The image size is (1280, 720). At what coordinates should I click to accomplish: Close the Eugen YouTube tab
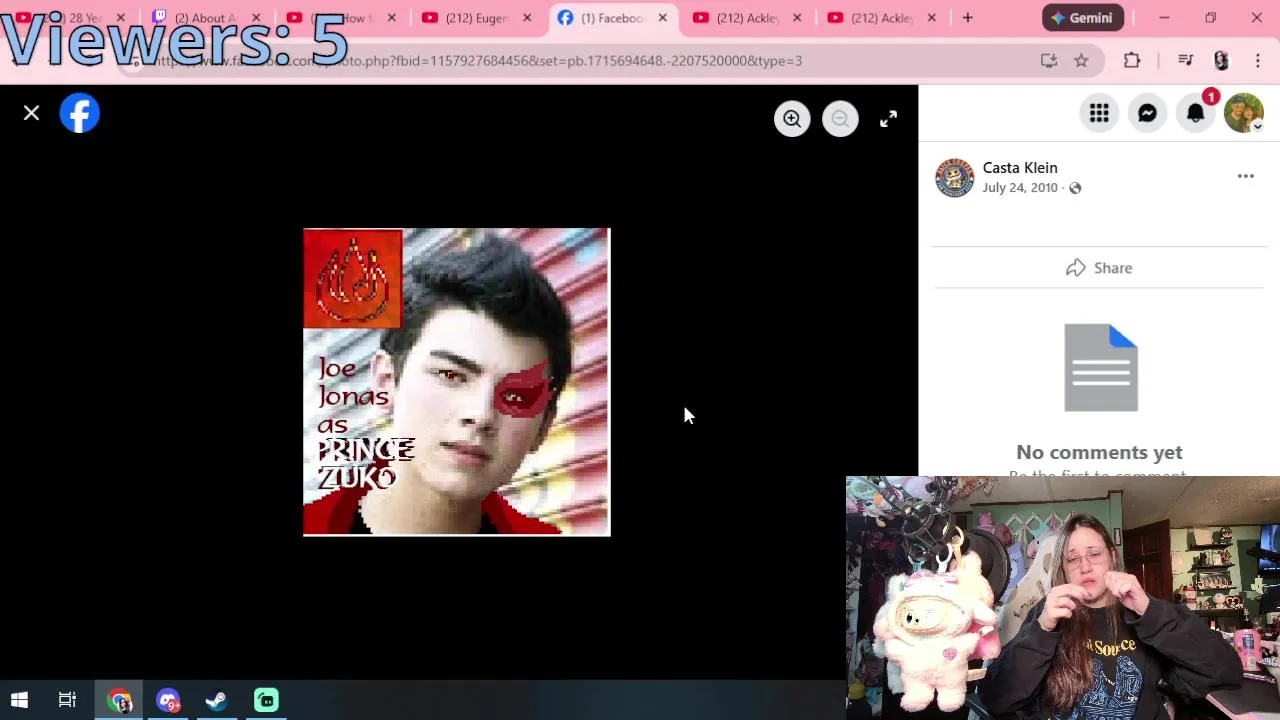point(527,18)
